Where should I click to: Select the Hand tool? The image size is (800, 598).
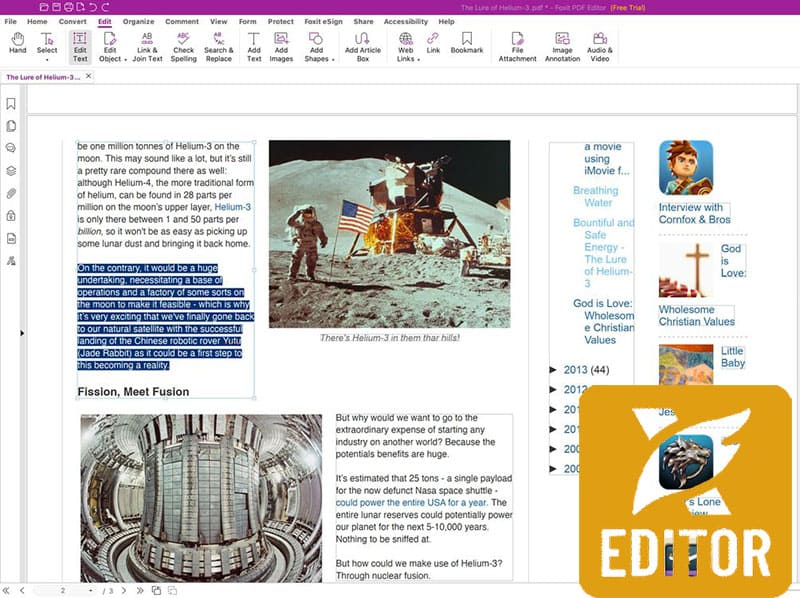pos(17,43)
